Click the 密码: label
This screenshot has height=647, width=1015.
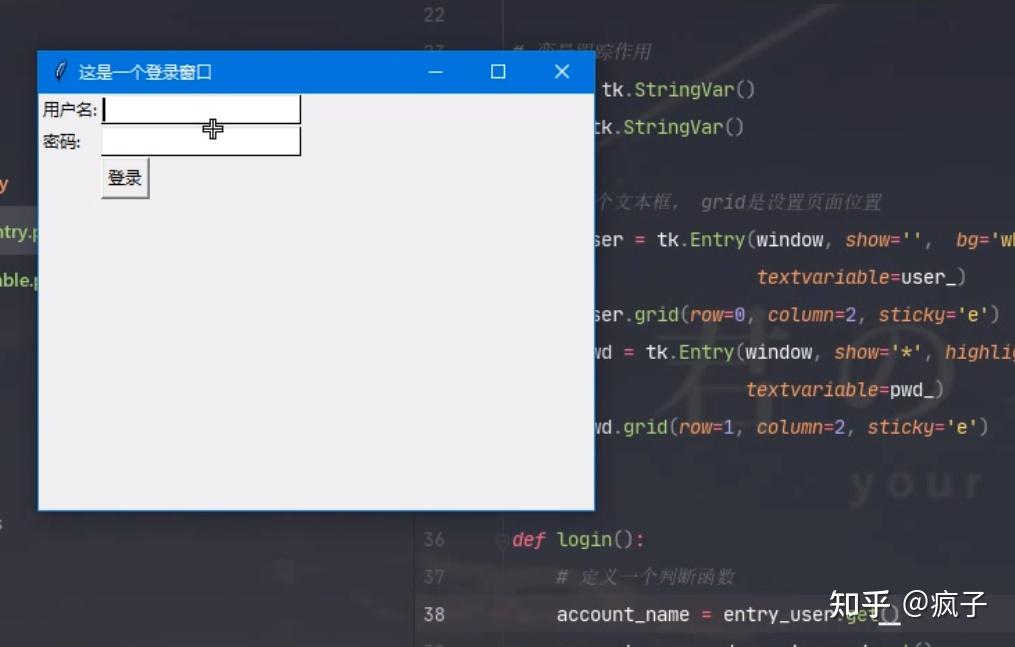(61, 142)
